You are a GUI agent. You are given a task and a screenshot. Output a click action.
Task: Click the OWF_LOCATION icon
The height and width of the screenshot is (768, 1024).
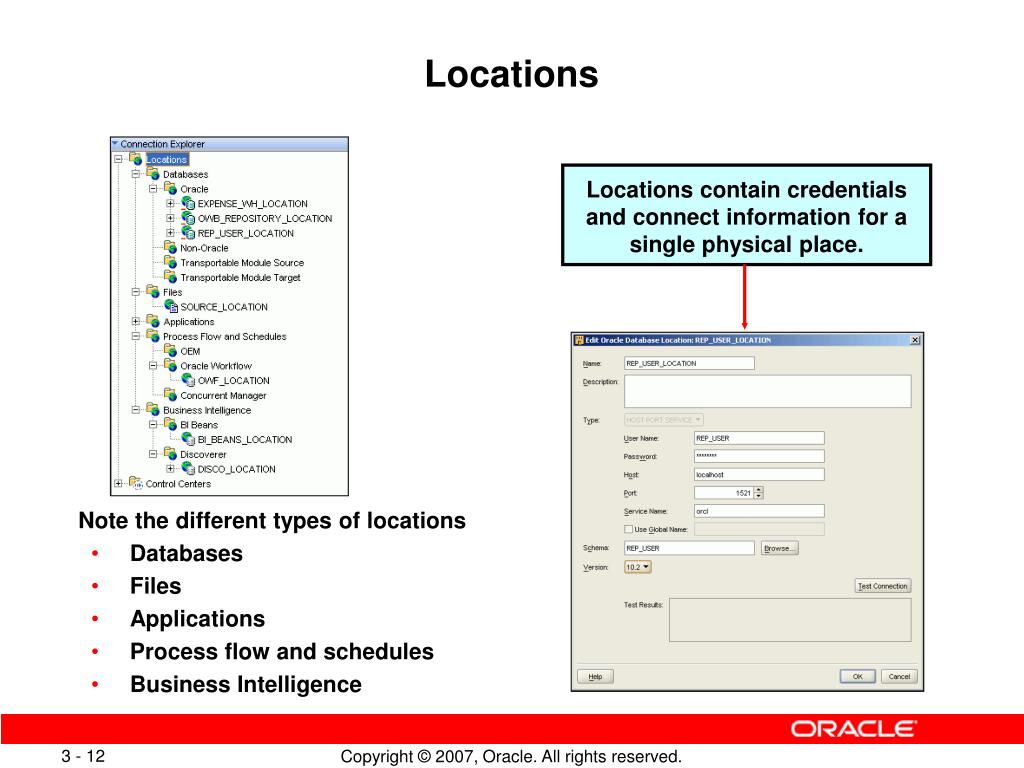(188, 379)
